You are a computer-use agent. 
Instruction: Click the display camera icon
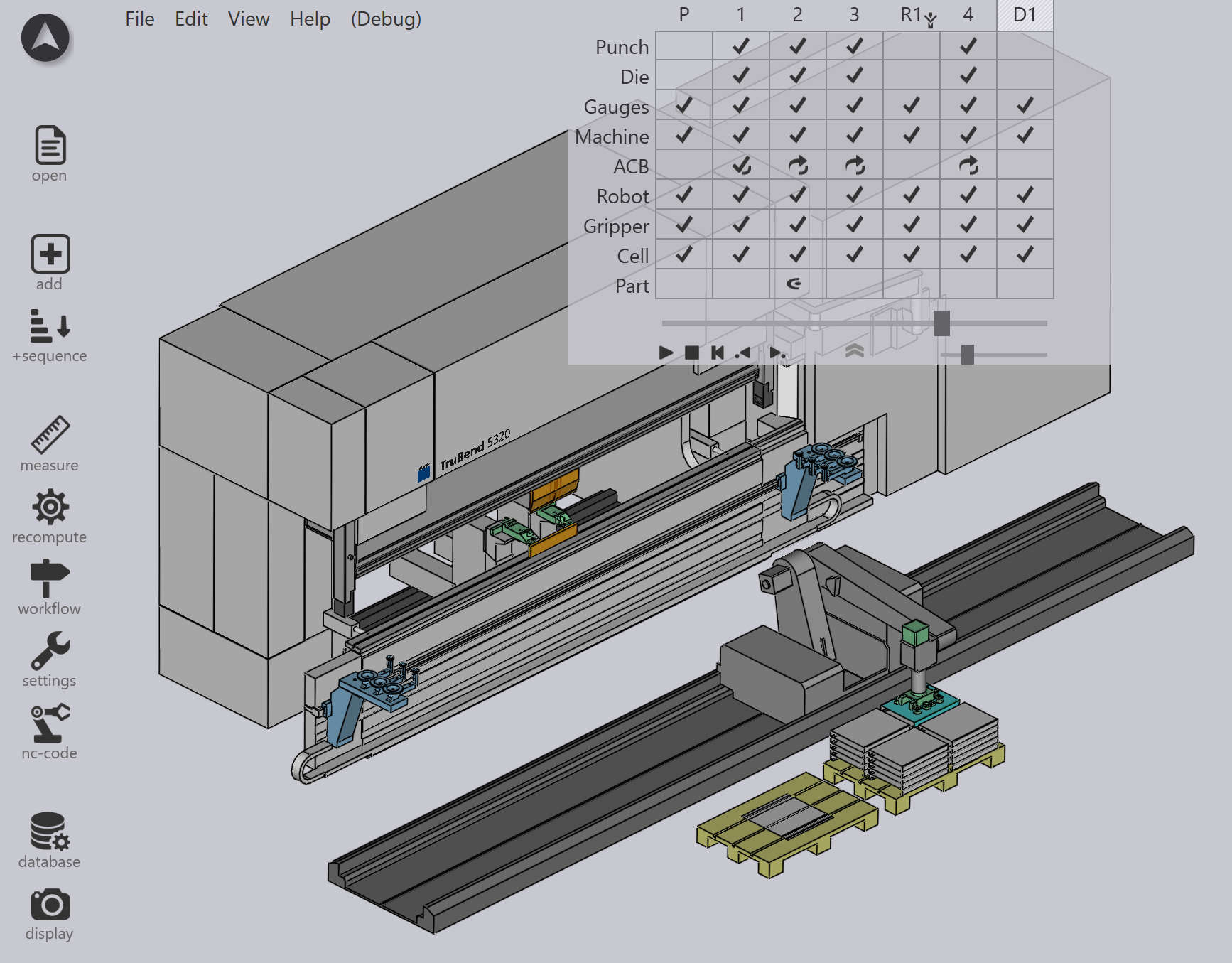50,905
